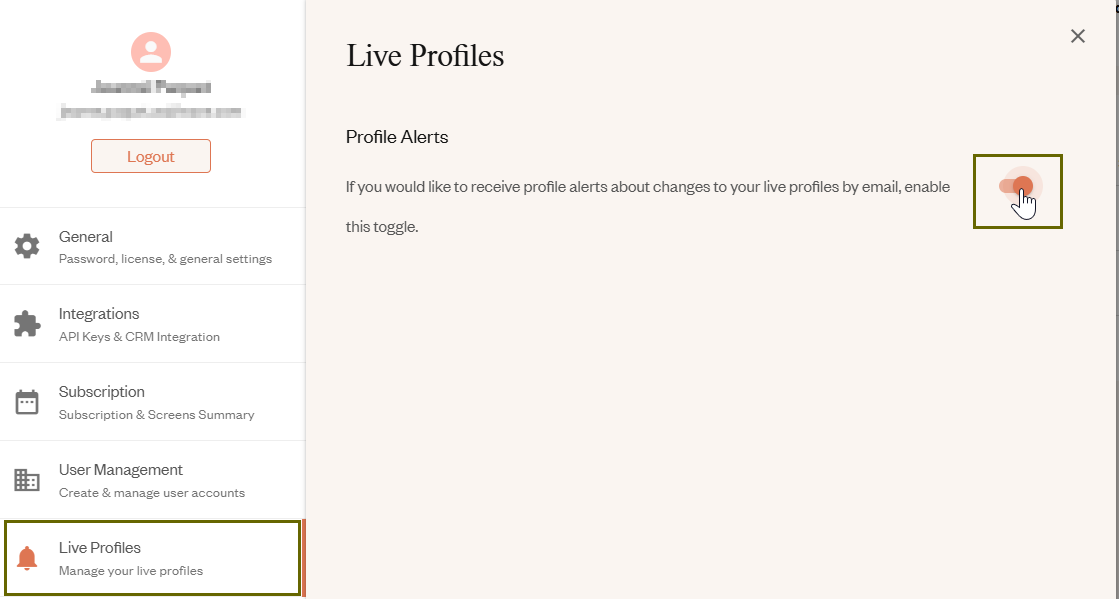Viewport: 1119px width, 599px height.
Task: Click the user's email address text
Action: 150,111
